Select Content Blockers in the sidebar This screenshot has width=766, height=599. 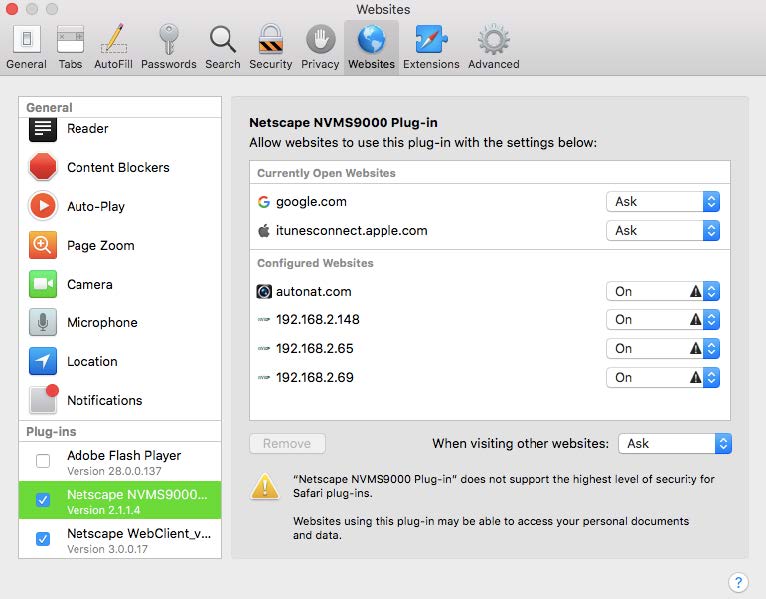[118, 167]
